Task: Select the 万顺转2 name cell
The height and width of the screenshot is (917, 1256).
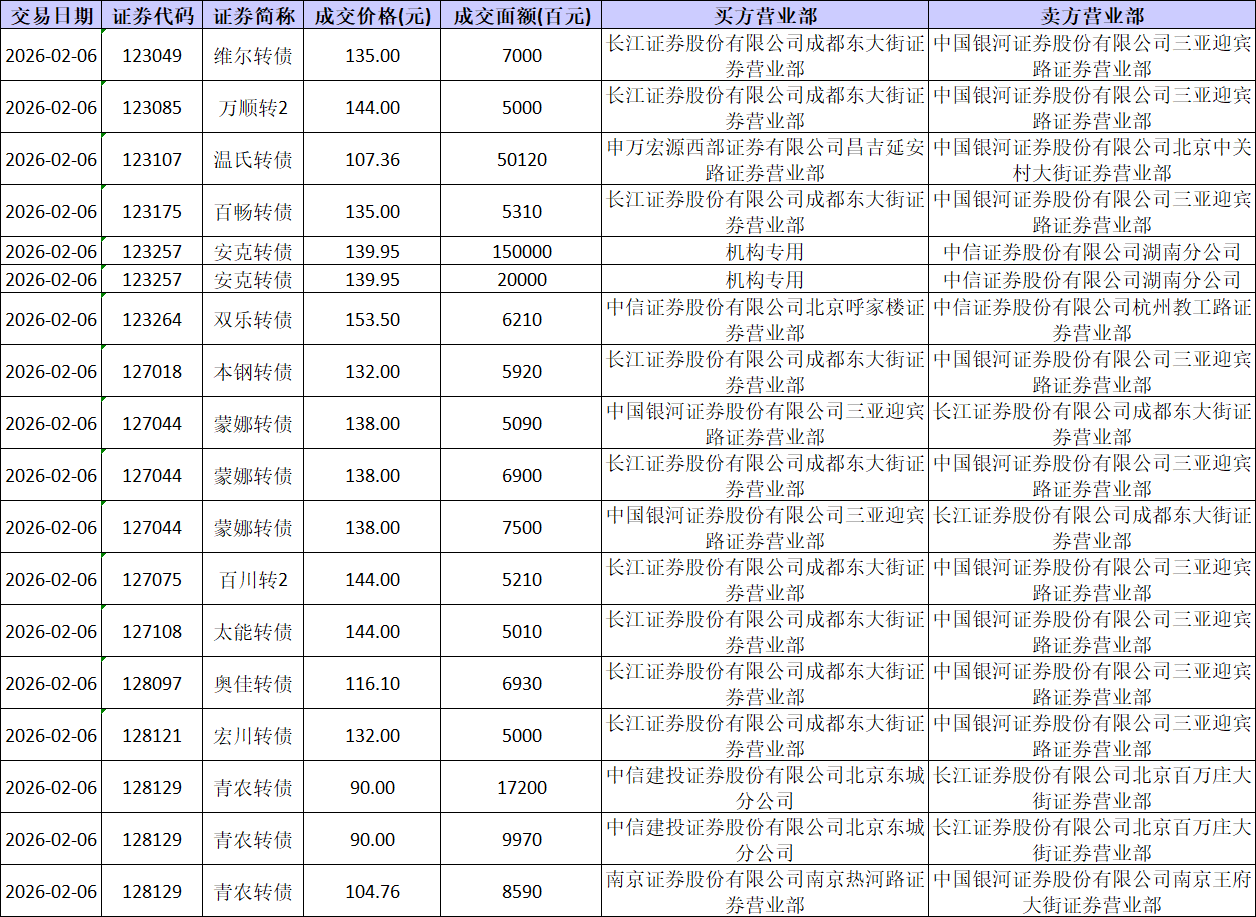Action: click(253, 108)
